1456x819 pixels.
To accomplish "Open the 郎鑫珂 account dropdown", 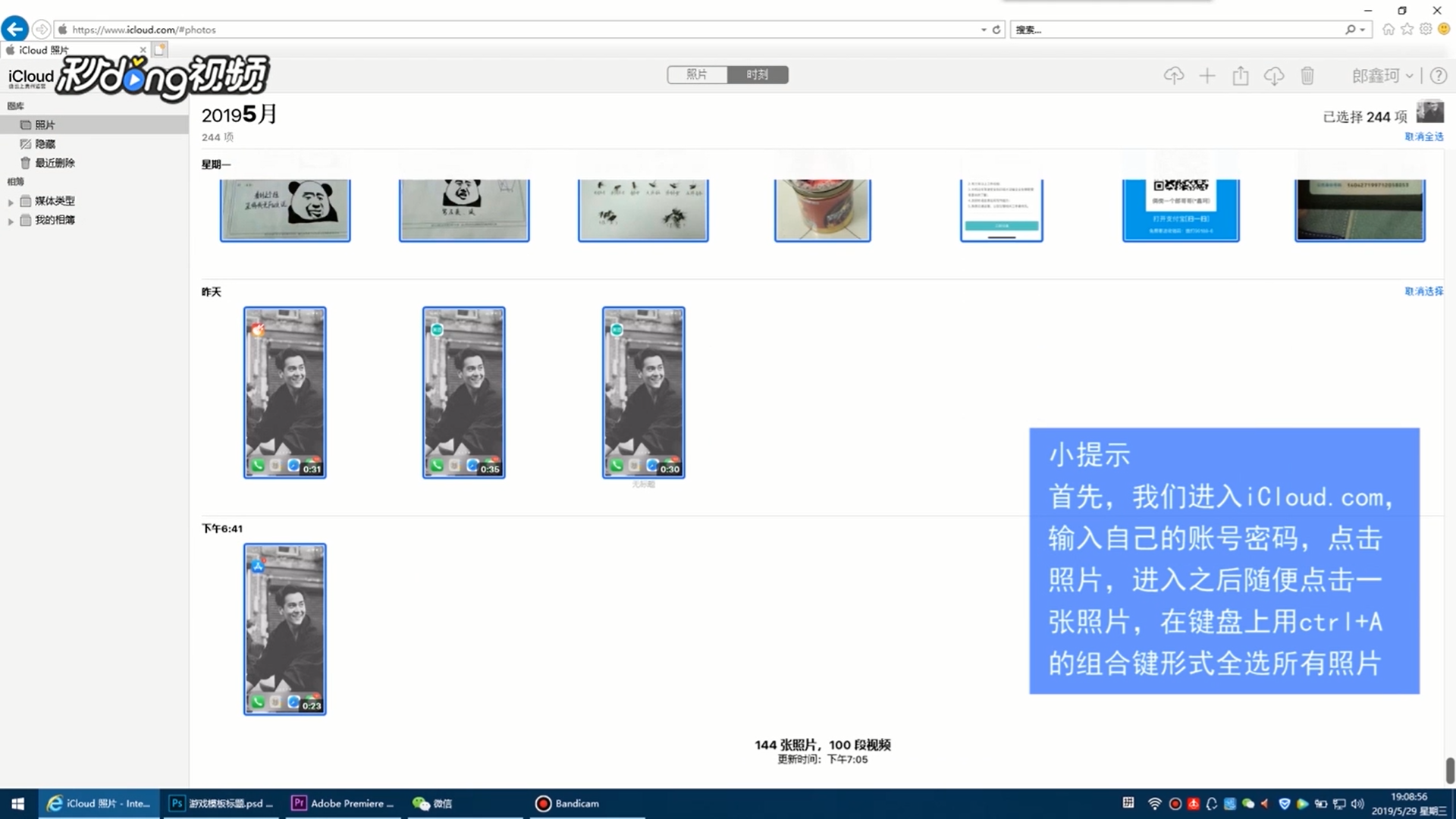I will click(1382, 76).
